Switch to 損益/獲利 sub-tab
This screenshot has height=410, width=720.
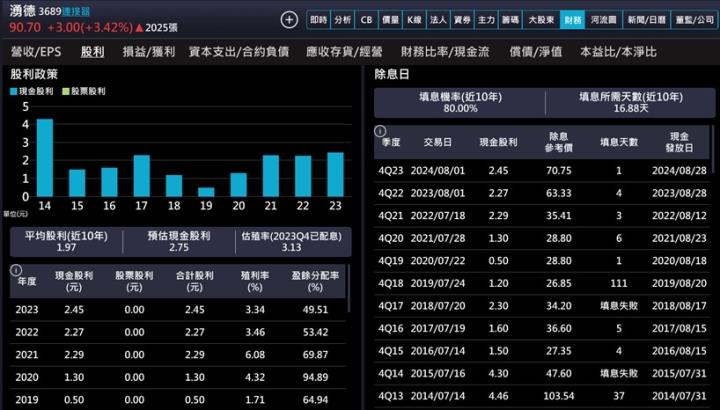[149, 52]
